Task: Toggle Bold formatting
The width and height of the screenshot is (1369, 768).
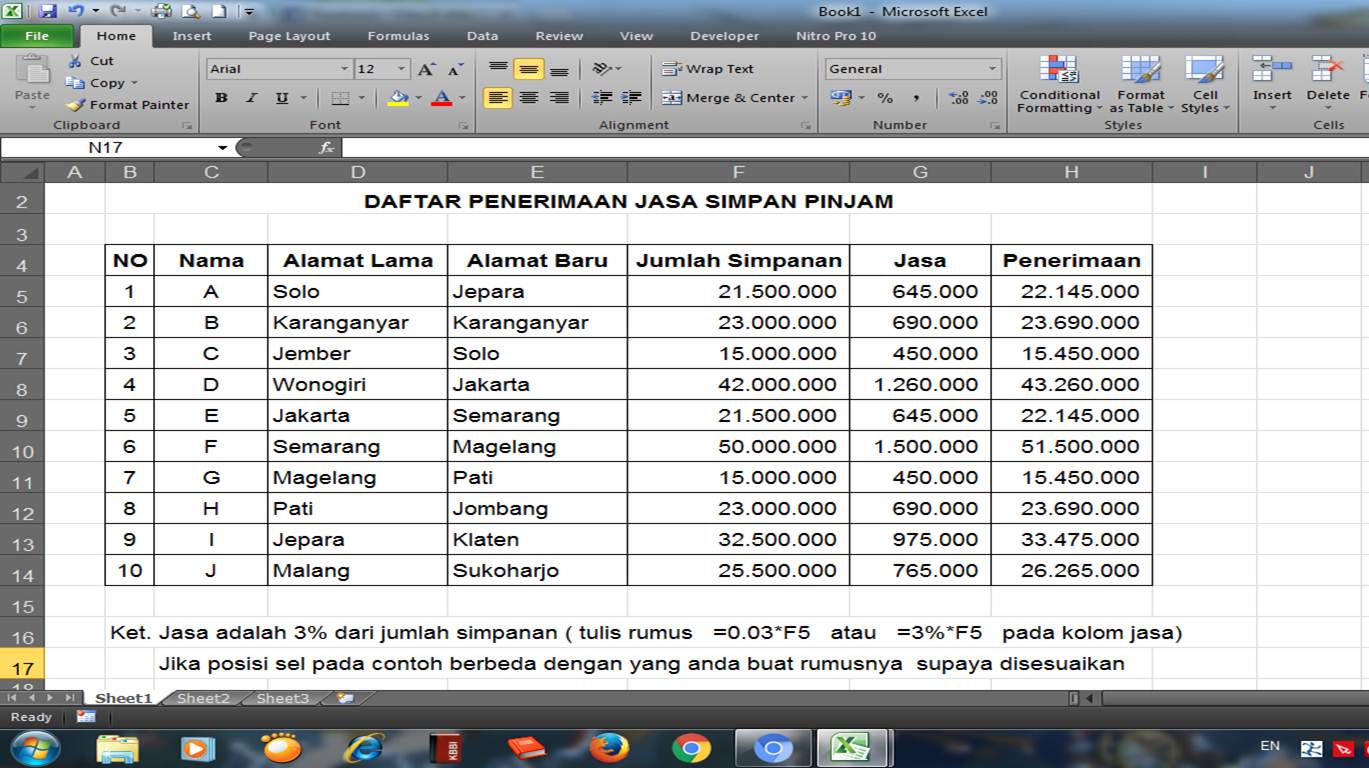Action: pos(219,99)
